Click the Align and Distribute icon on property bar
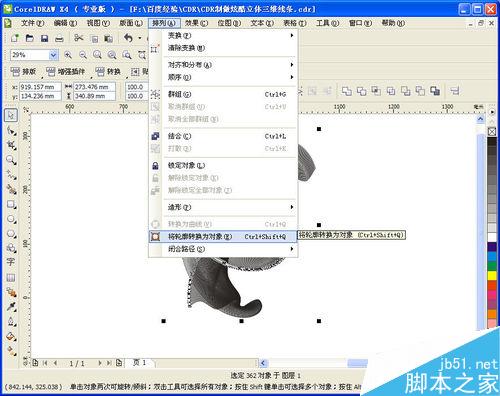The width and height of the screenshot is (500, 396). [x=455, y=91]
